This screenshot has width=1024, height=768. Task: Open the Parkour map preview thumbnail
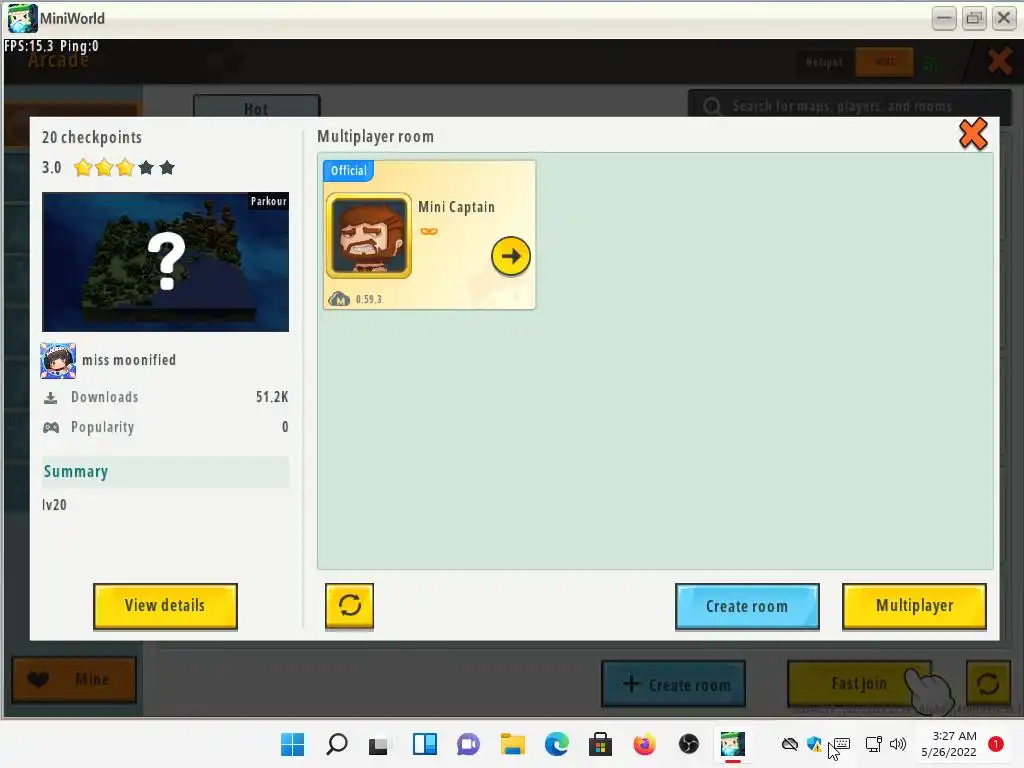tap(165, 262)
